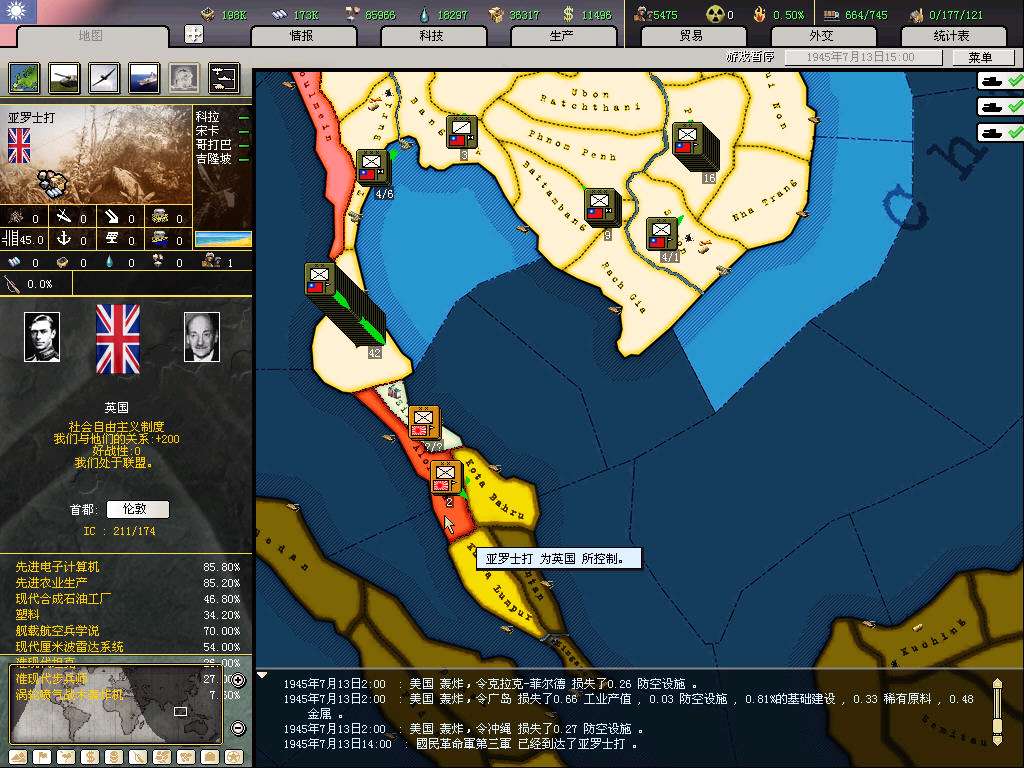Select the air units plane icon
Viewport: 1024px width, 768px height.
104,77
